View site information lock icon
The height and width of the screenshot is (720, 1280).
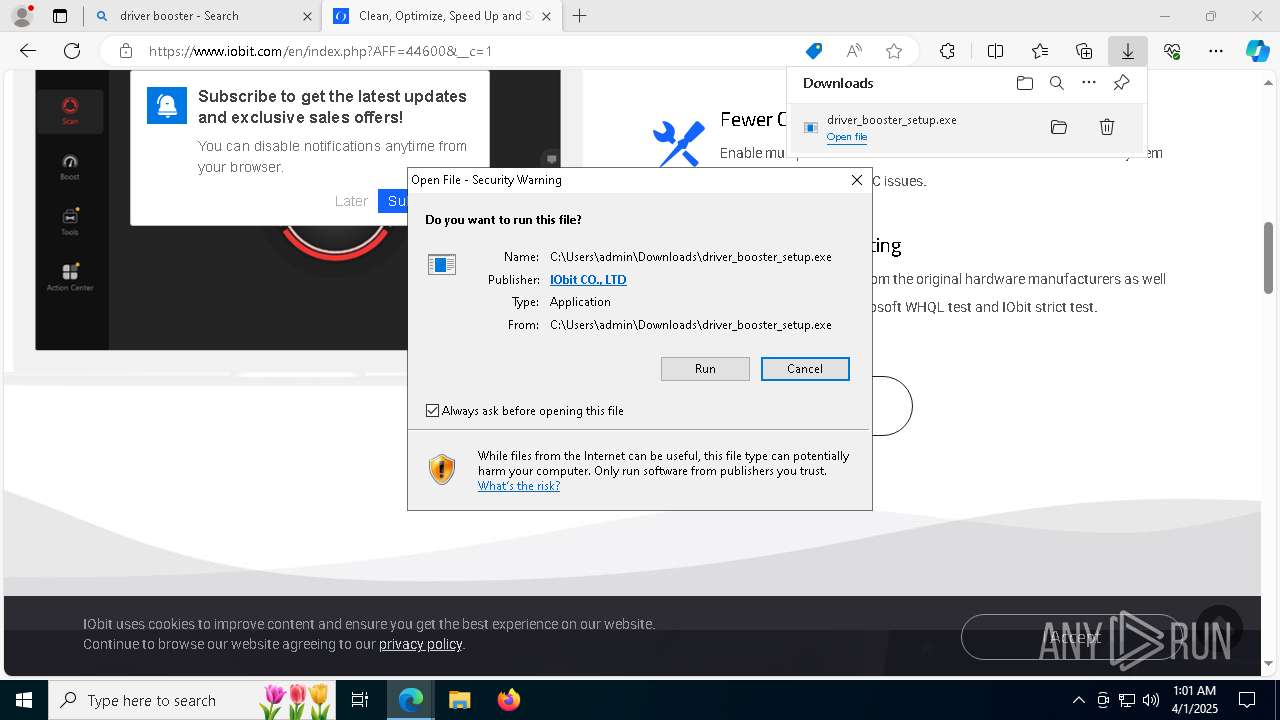pyautogui.click(x=125, y=51)
